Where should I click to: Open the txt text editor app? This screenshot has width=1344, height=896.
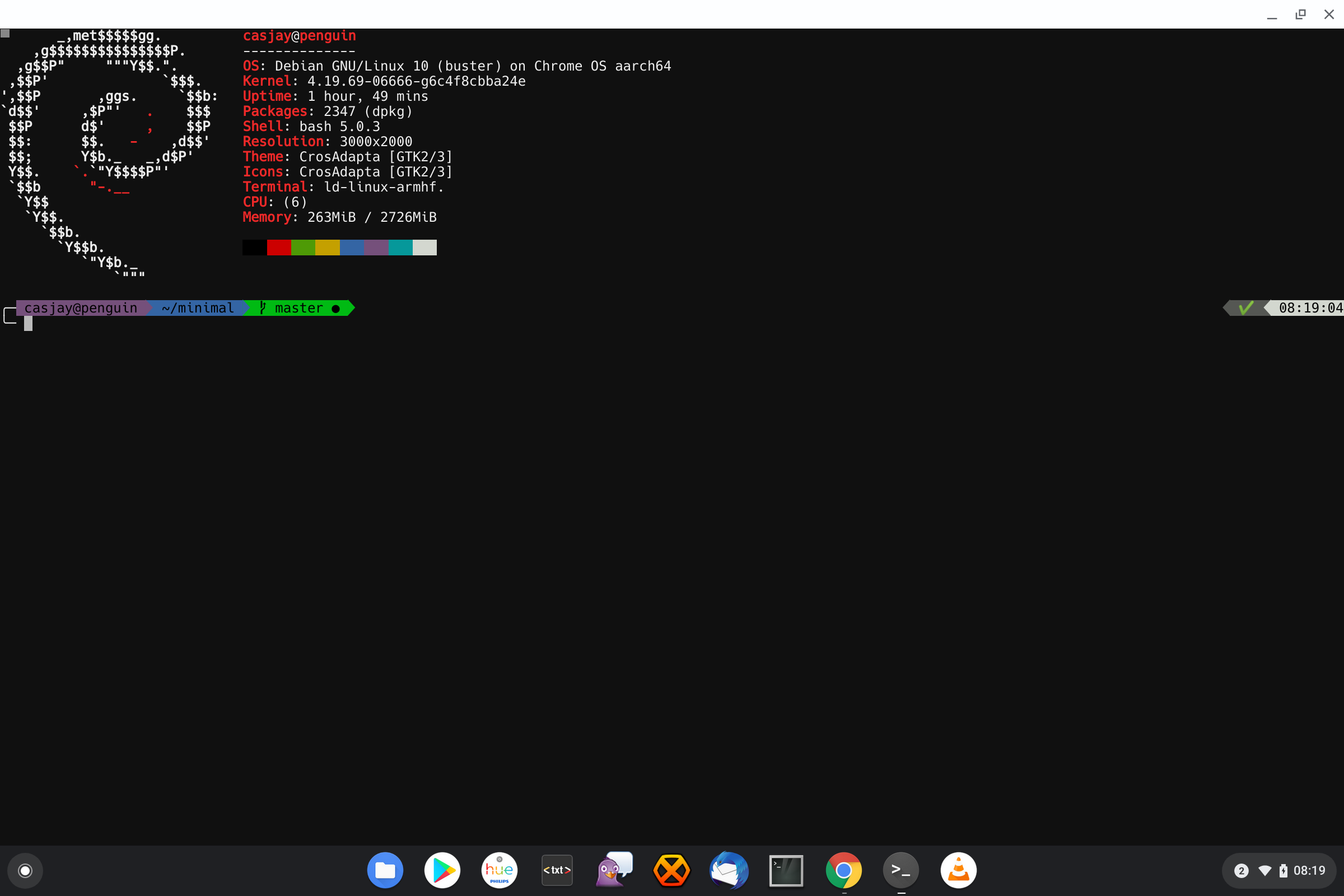pyautogui.click(x=557, y=870)
